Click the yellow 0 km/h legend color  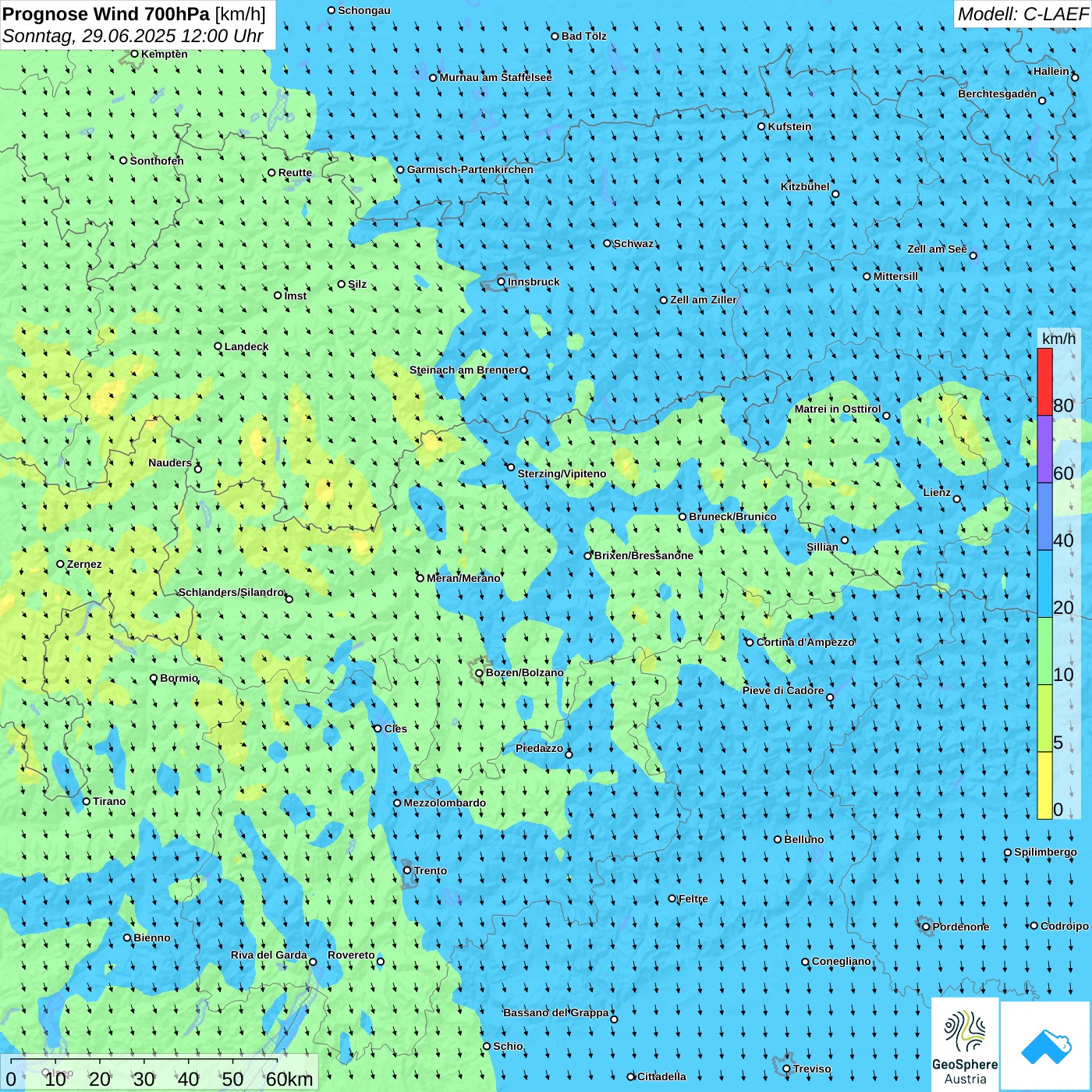1044,785
